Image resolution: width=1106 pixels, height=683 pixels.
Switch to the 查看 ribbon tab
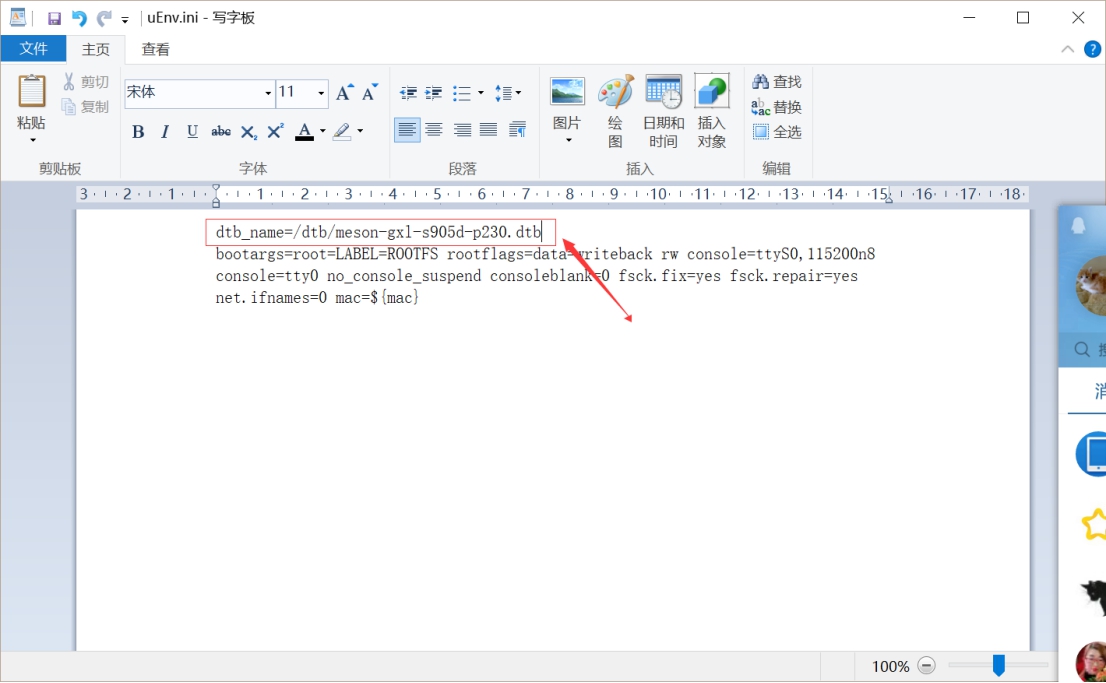(155, 49)
